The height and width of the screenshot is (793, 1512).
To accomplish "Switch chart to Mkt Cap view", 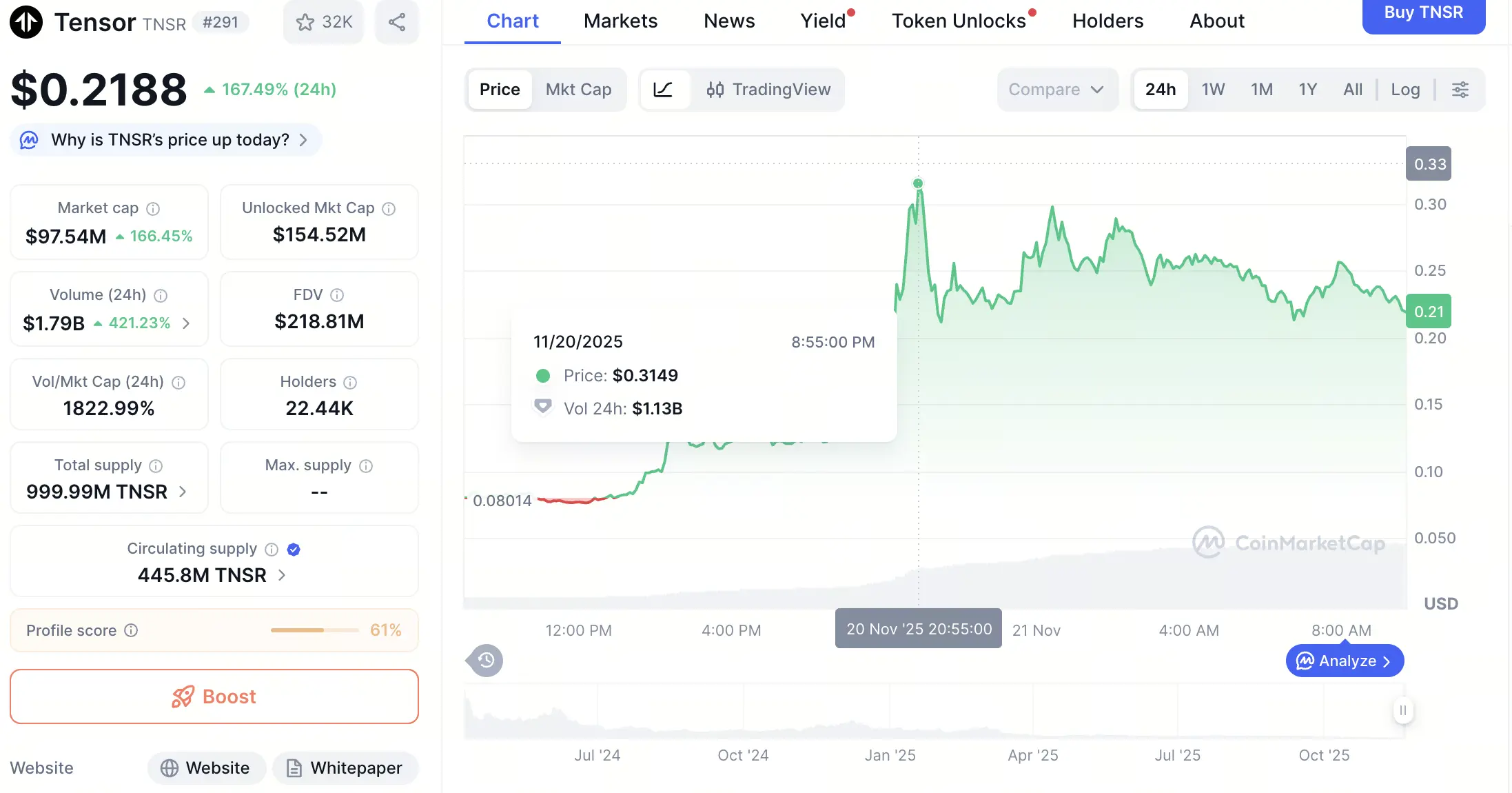I will (x=579, y=89).
